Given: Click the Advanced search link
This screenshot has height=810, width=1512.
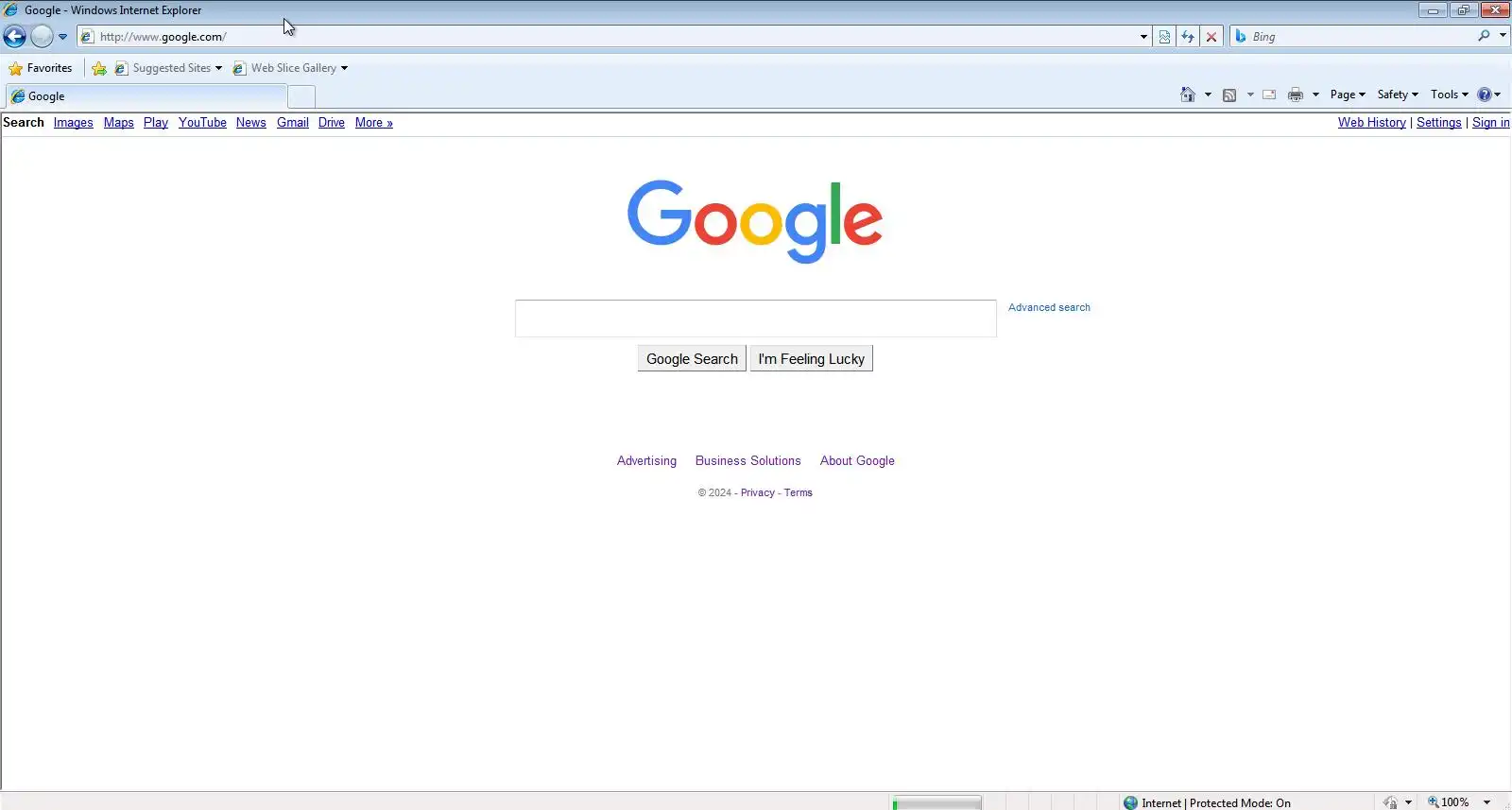Looking at the screenshot, I should pyautogui.click(x=1049, y=307).
